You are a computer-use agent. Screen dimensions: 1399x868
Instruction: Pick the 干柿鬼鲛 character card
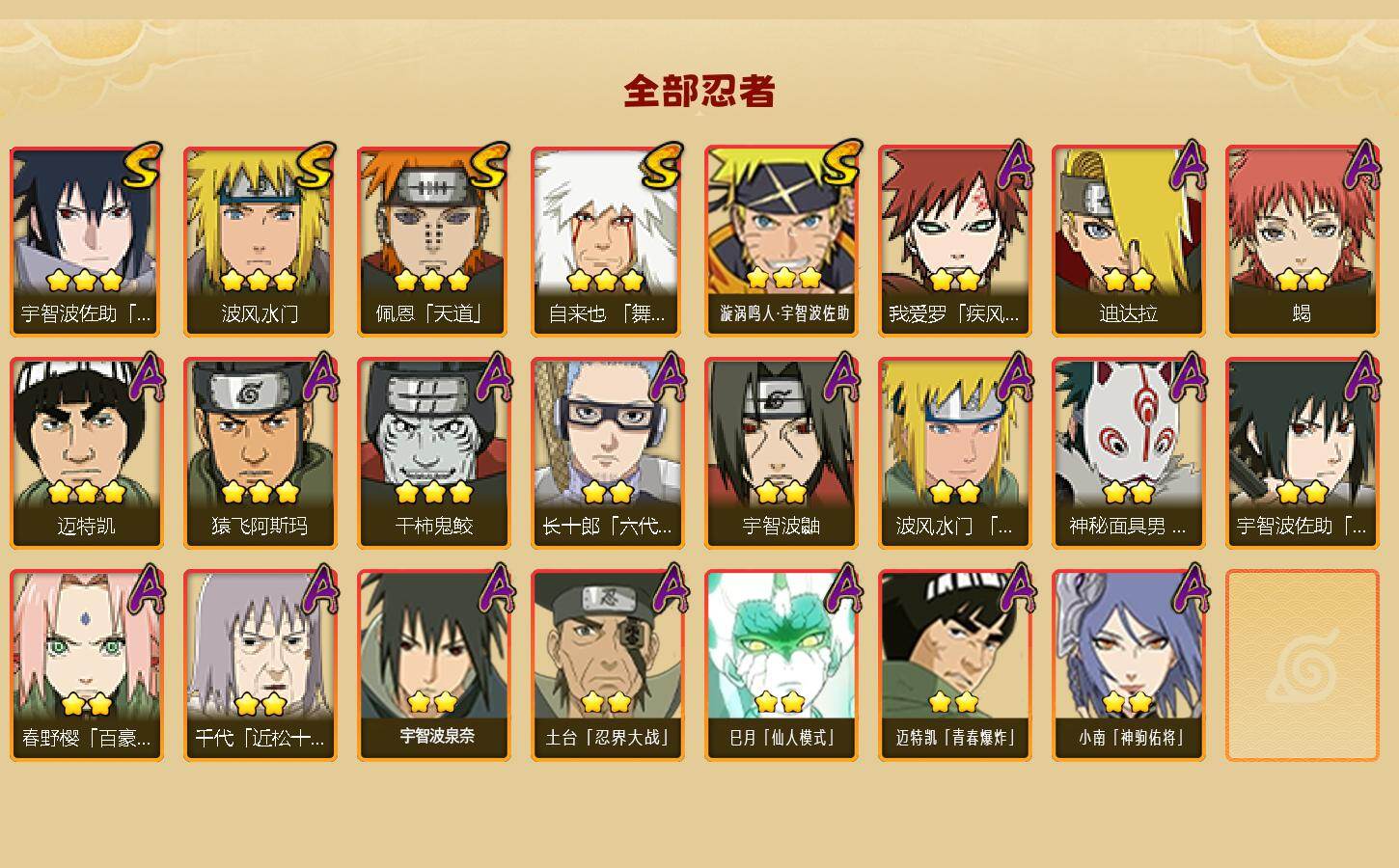click(x=433, y=453)
